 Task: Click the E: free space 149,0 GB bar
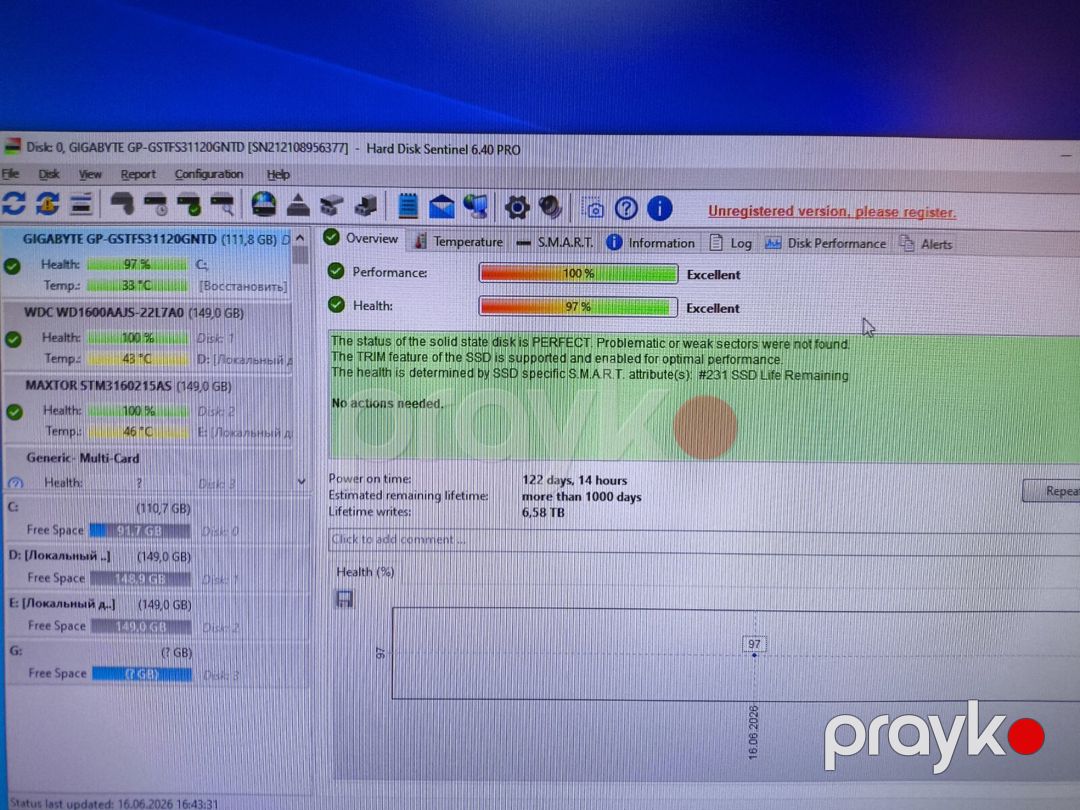[141, 626]
